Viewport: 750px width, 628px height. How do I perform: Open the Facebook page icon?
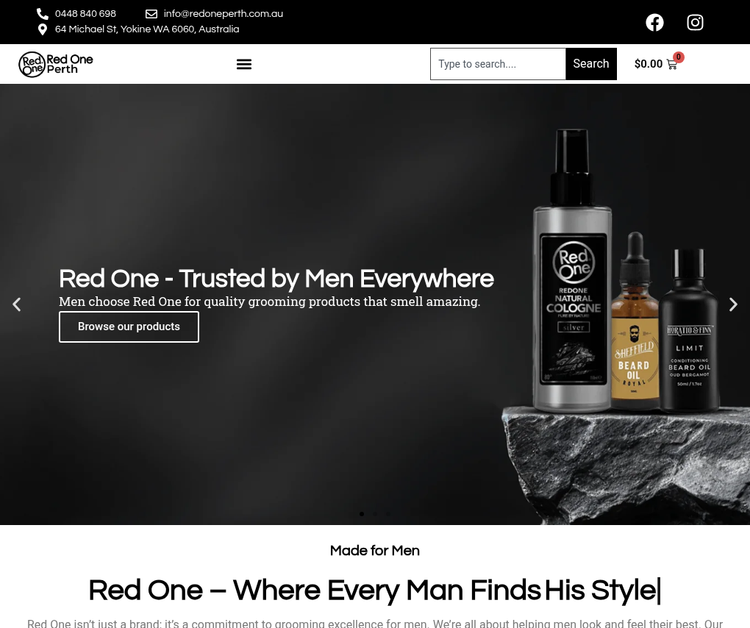pos(654,22)
